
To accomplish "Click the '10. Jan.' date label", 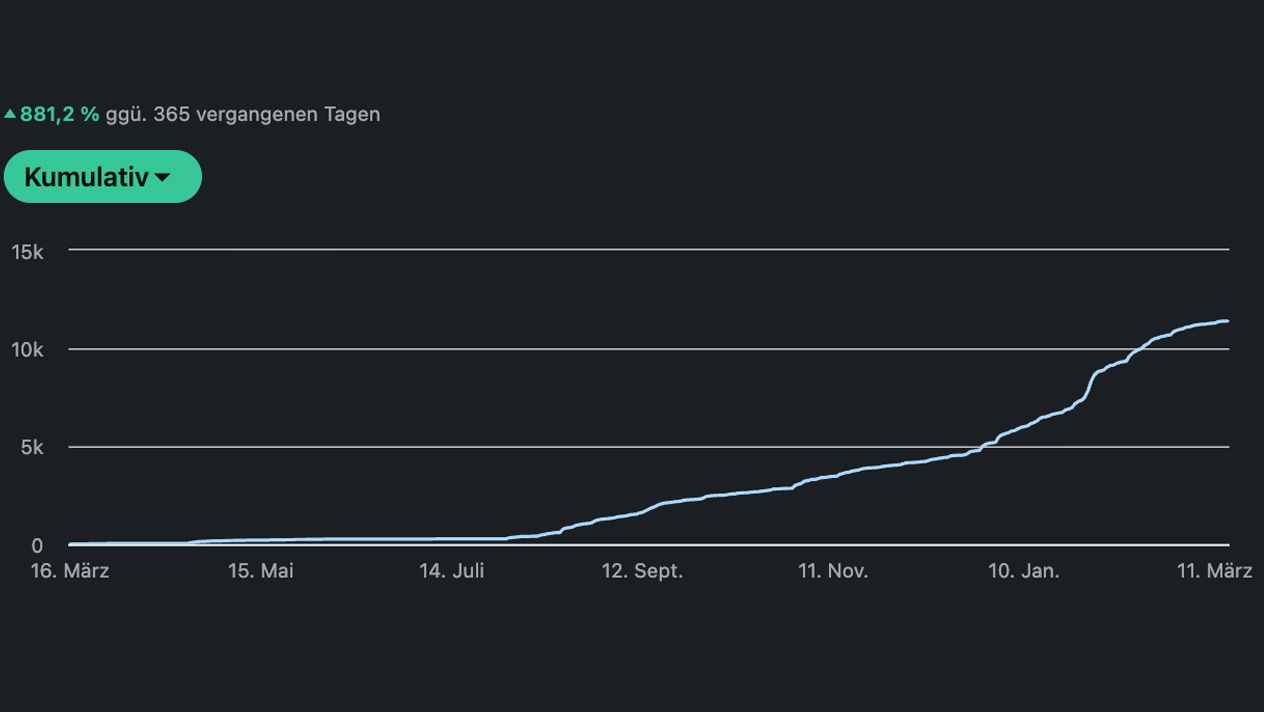I will click(1023, 571).
